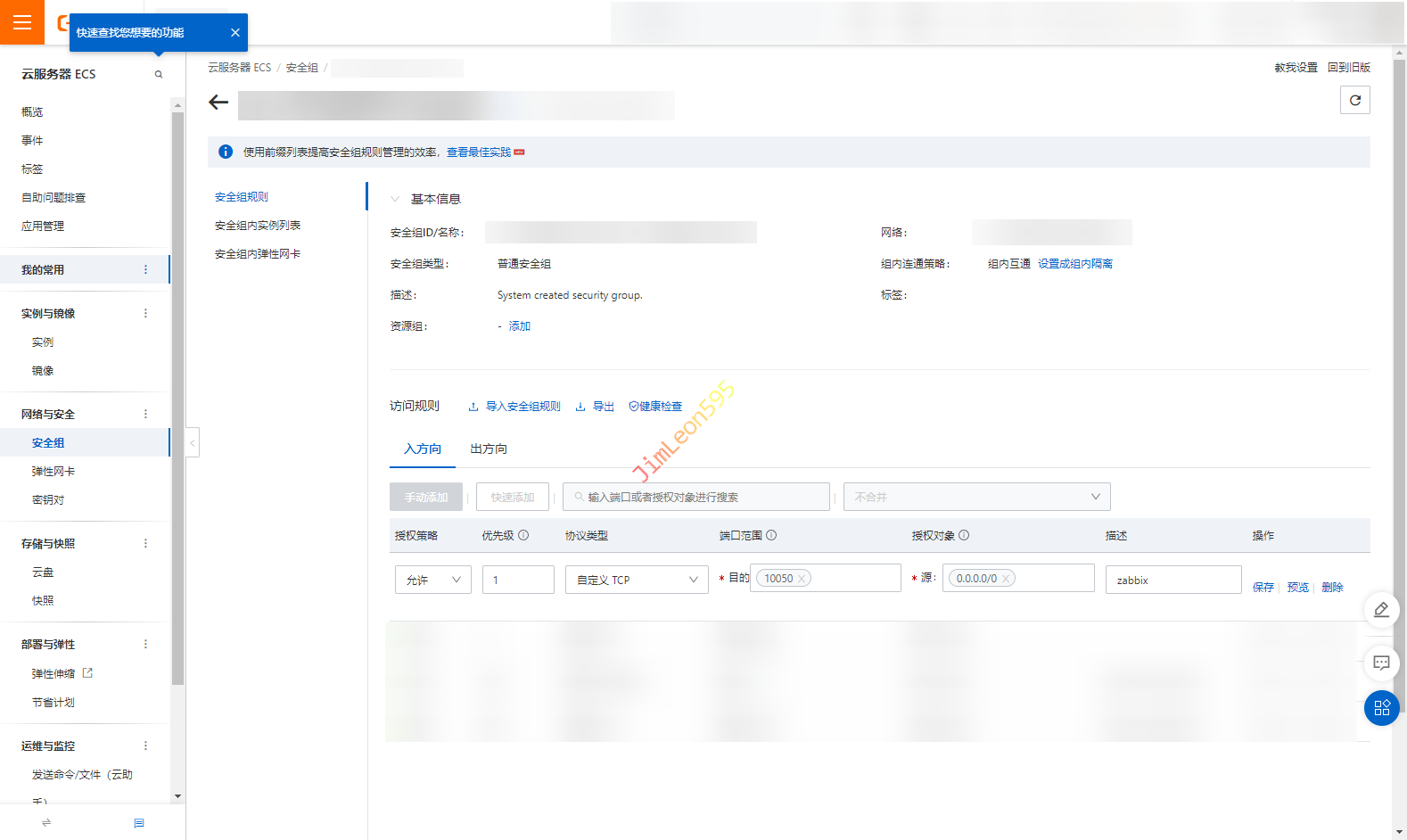Image resolution: width=1407 pixels, height=840 pixels.
Task: Collapse the sidebar with the arrow handle
Action: click(x=193, y=443)
